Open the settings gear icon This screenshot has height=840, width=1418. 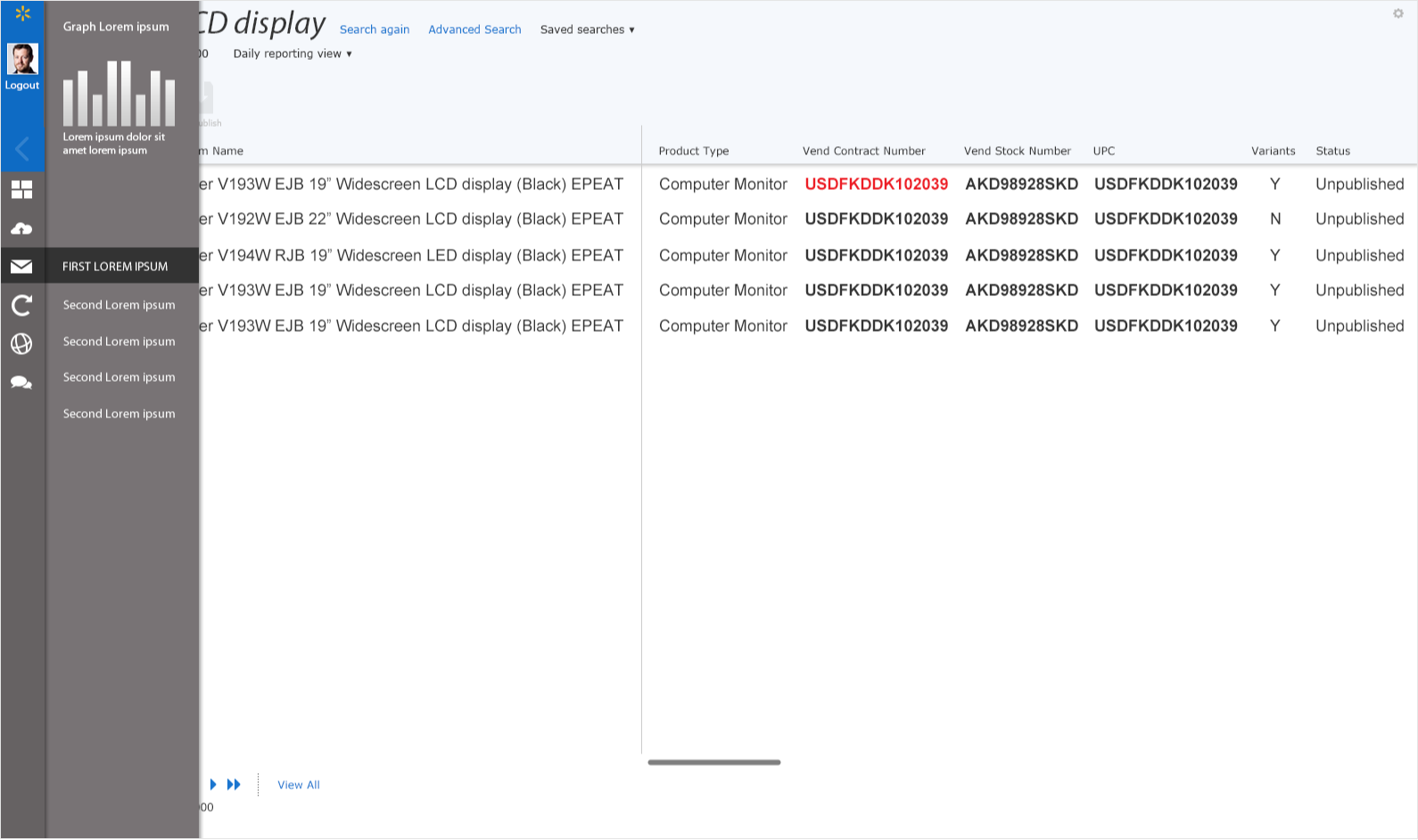point(1397,13)
